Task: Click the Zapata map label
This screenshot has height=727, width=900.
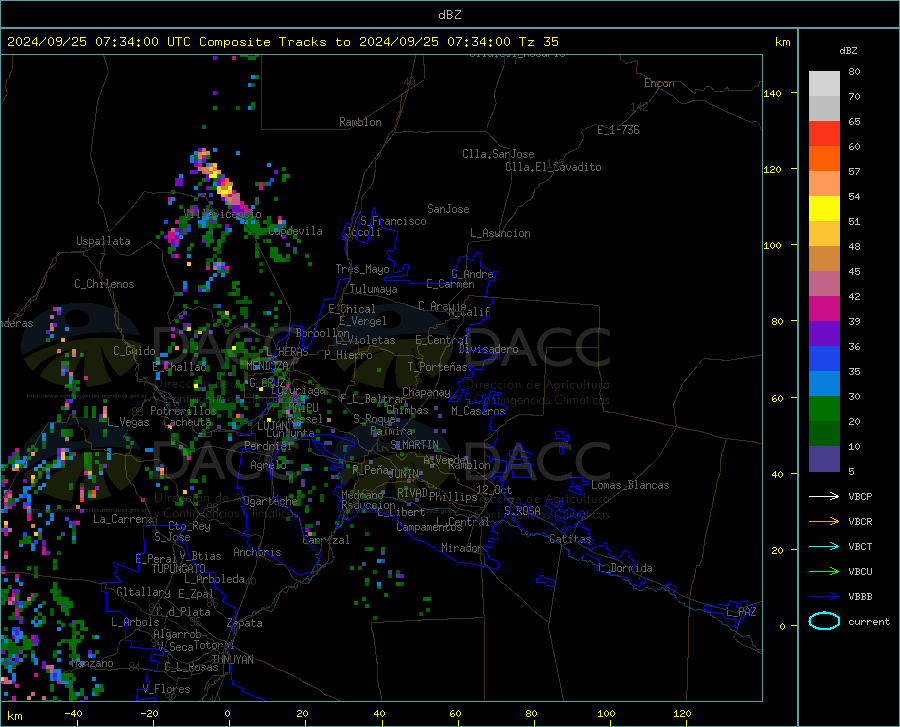Action: tap(245, 623)
